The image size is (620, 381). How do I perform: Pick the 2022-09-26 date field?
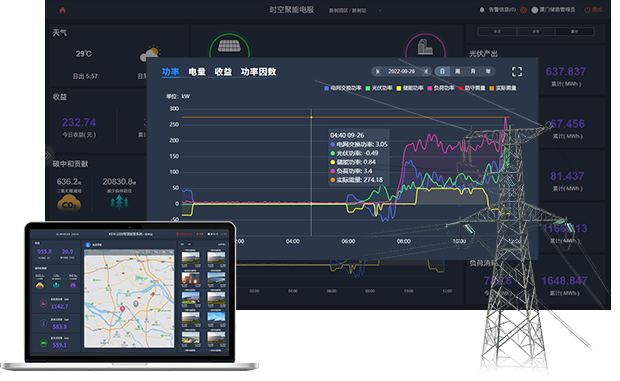coord(402,72)
